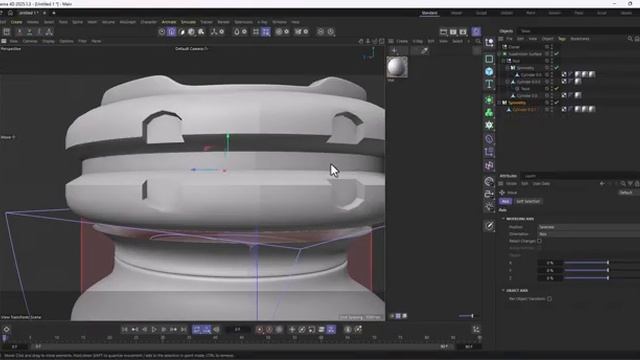
Task: Click Default Camera label in viewport
Action: [191, 49]
